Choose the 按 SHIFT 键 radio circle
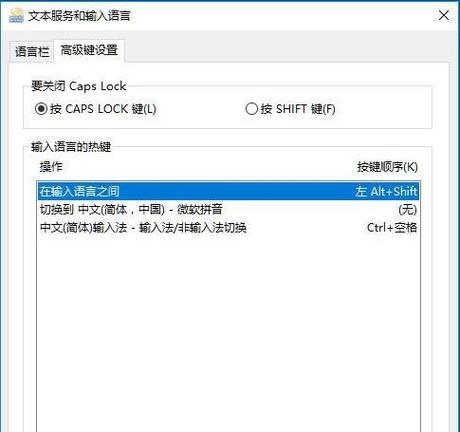Screen dimensions: 460x432 (251, 109)
